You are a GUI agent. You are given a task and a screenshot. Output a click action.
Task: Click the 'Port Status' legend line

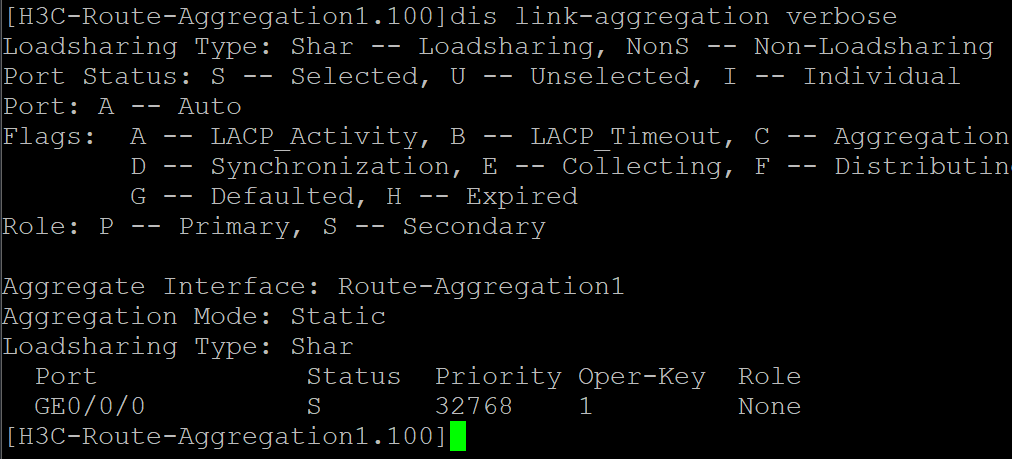481,77
